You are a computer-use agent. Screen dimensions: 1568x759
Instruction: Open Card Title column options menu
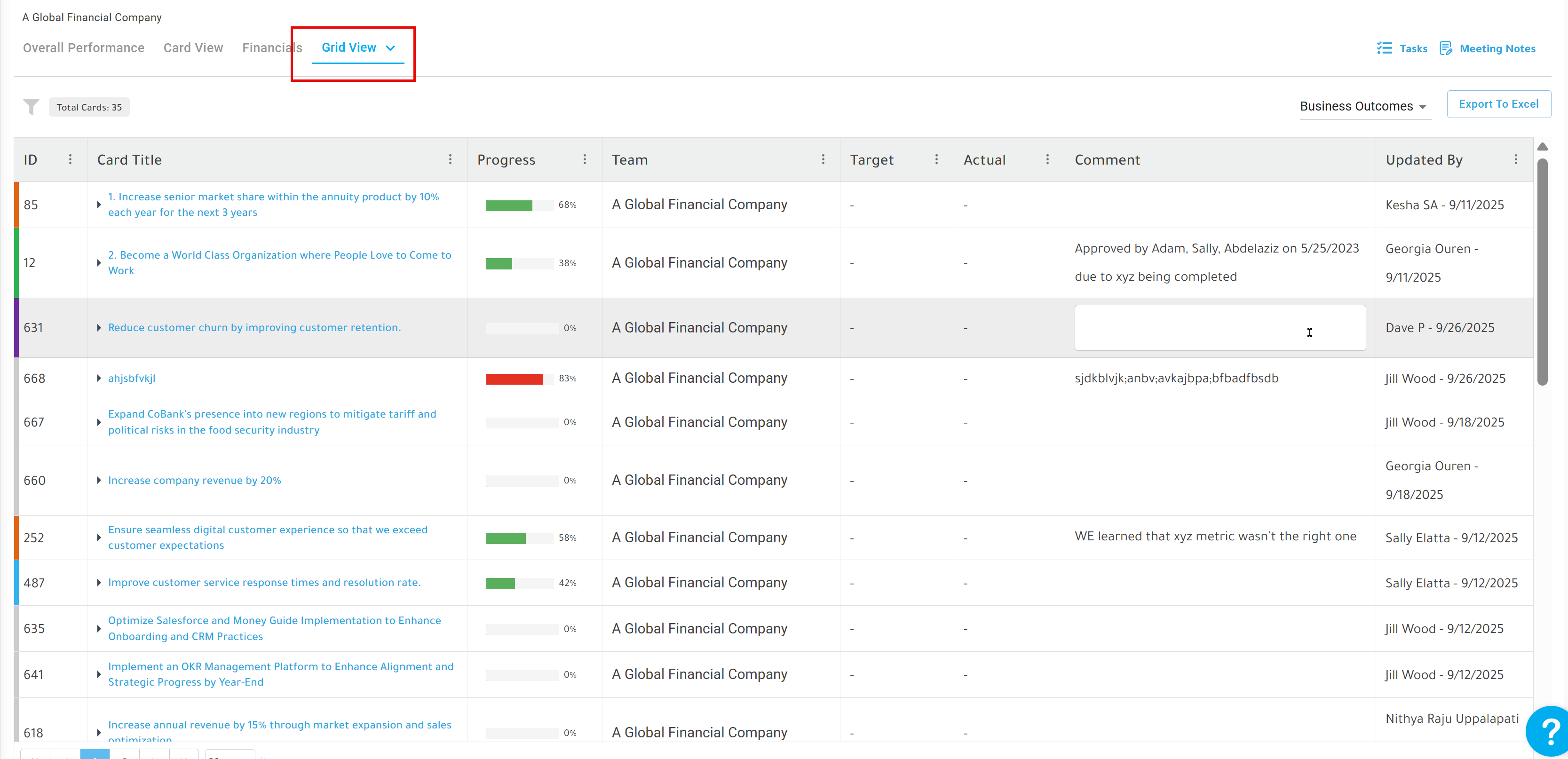[x=451, y=159]
